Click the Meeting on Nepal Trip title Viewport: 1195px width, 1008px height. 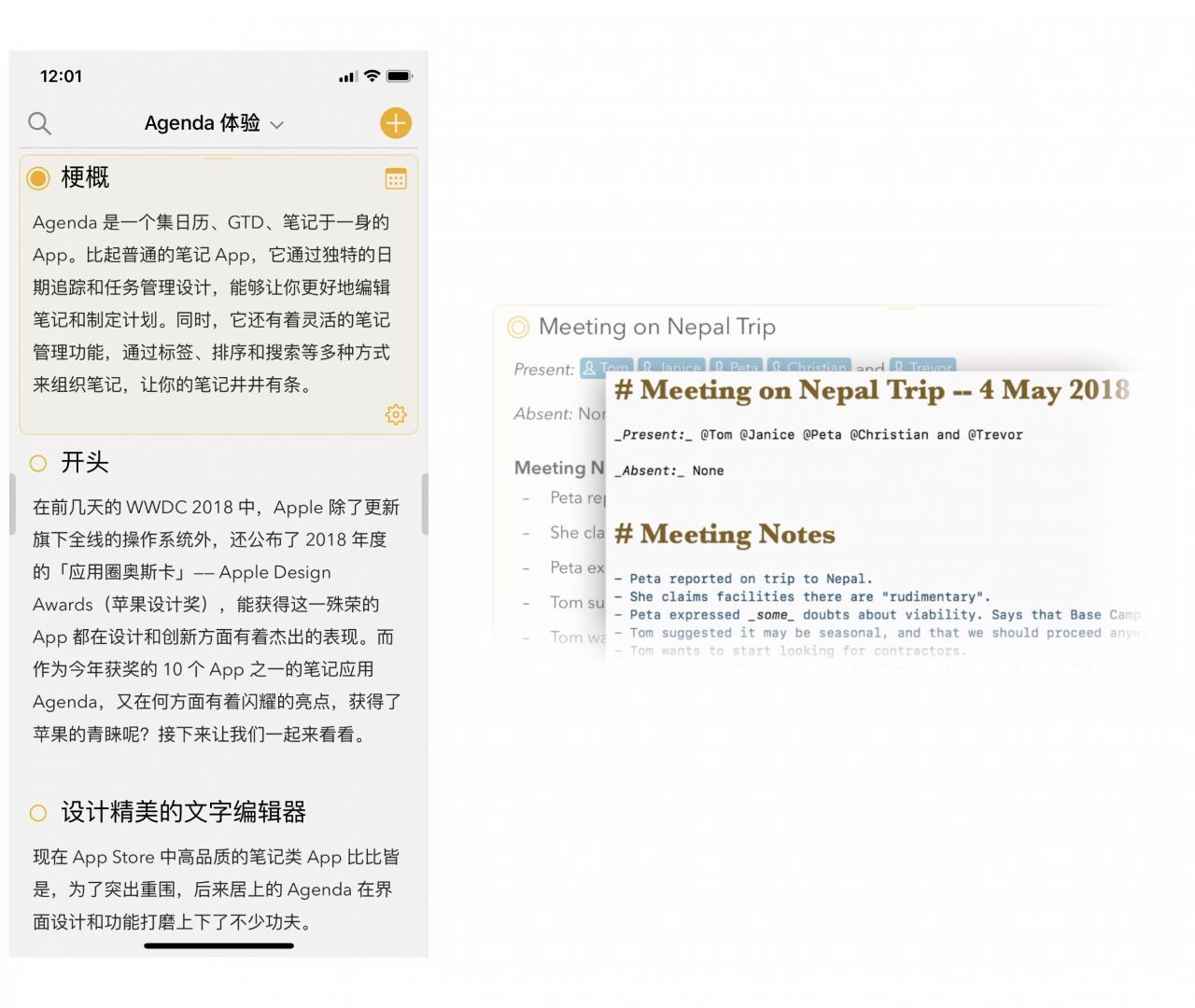pos(657,327)
